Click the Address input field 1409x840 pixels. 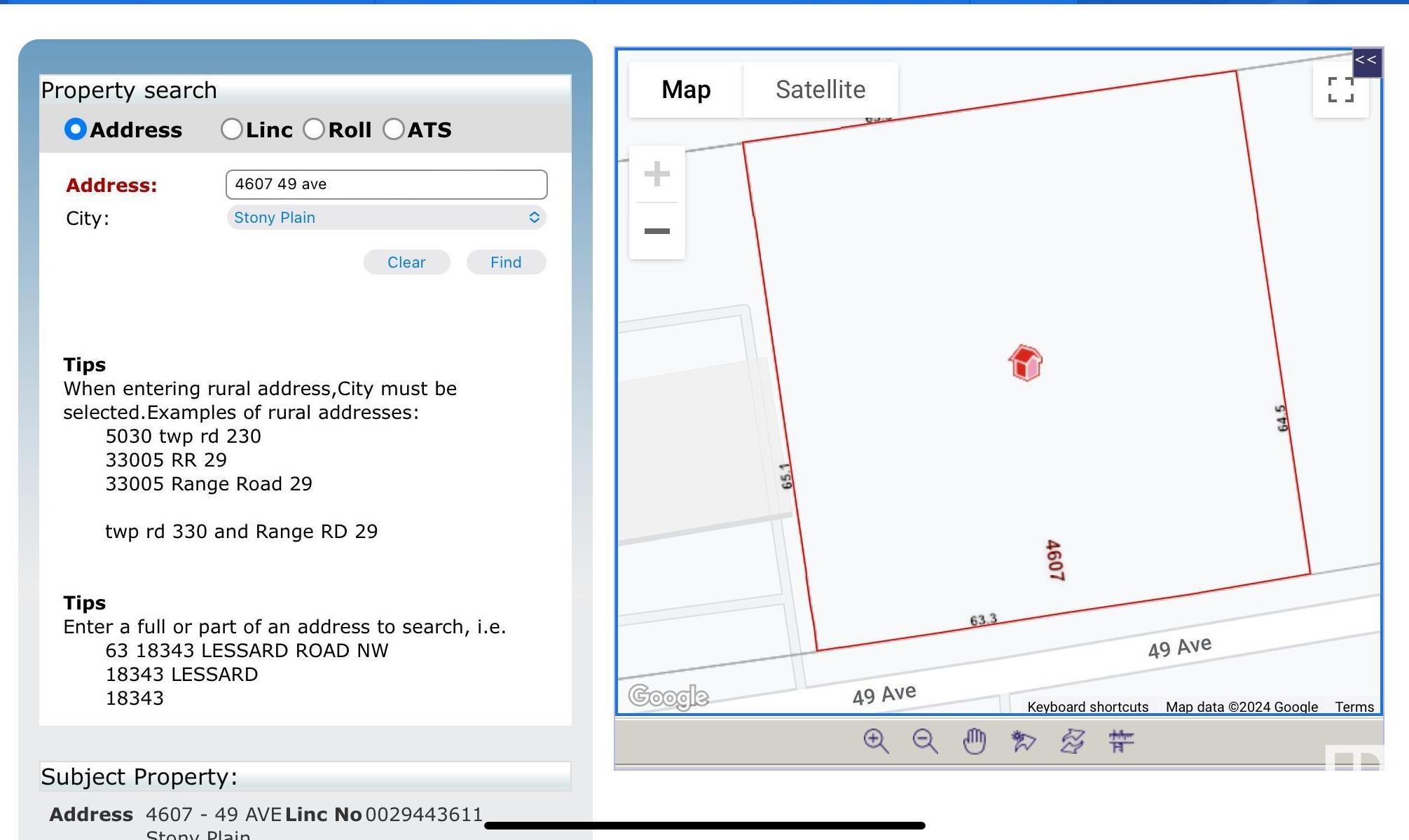click(x=386, y=184)
